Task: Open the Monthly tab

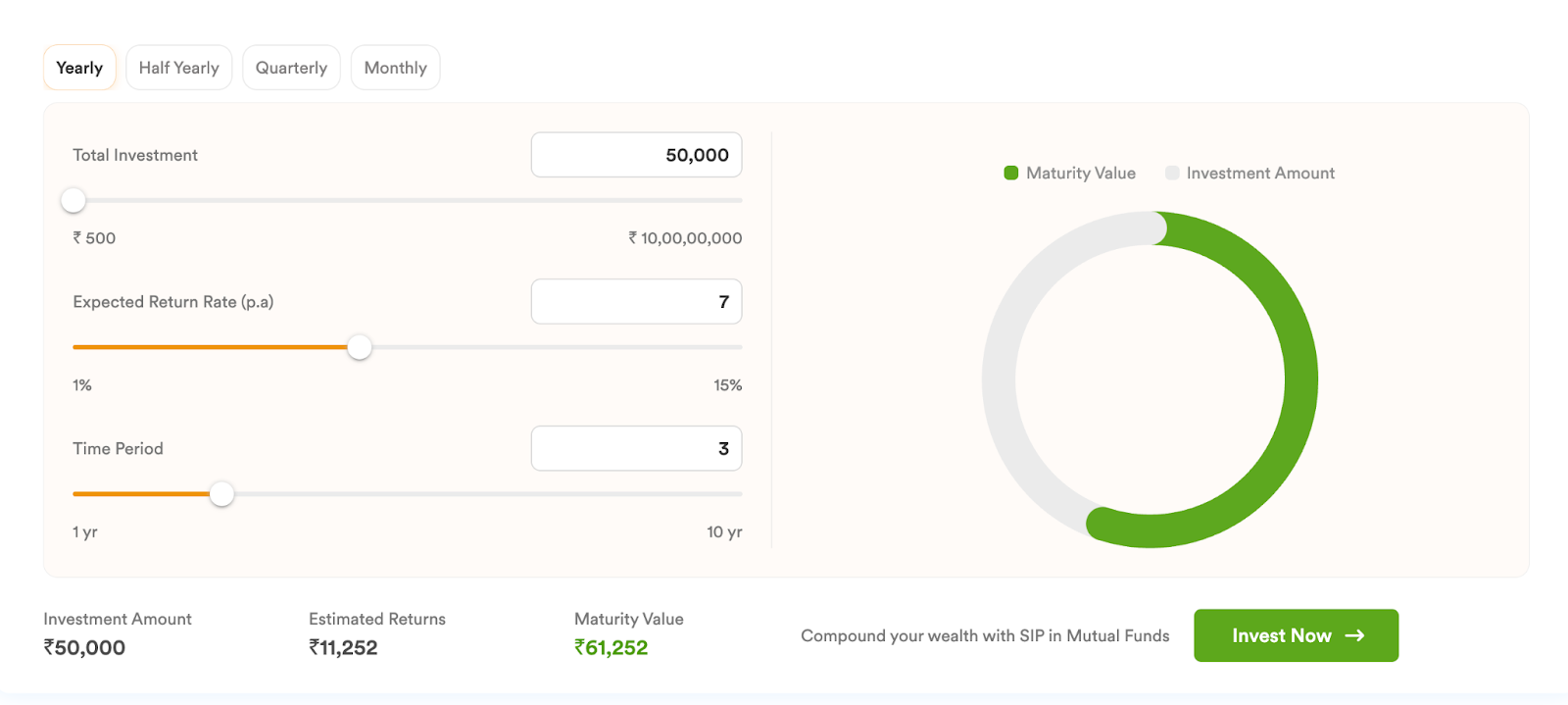Action: [x=395, y=68]
